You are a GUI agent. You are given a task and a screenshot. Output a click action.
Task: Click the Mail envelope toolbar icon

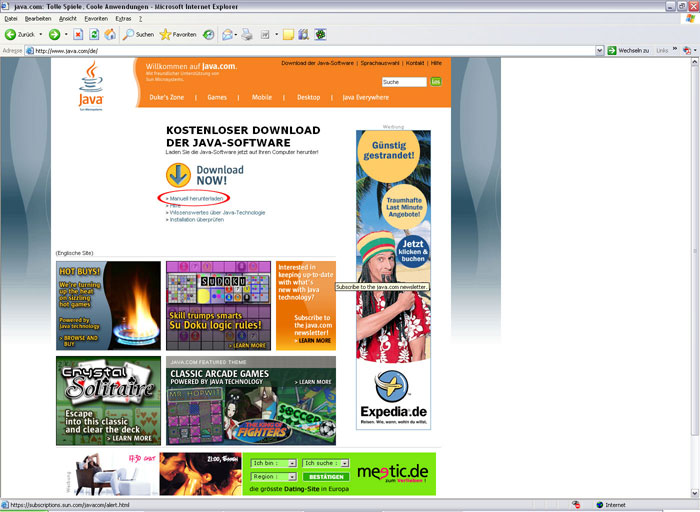228,34
